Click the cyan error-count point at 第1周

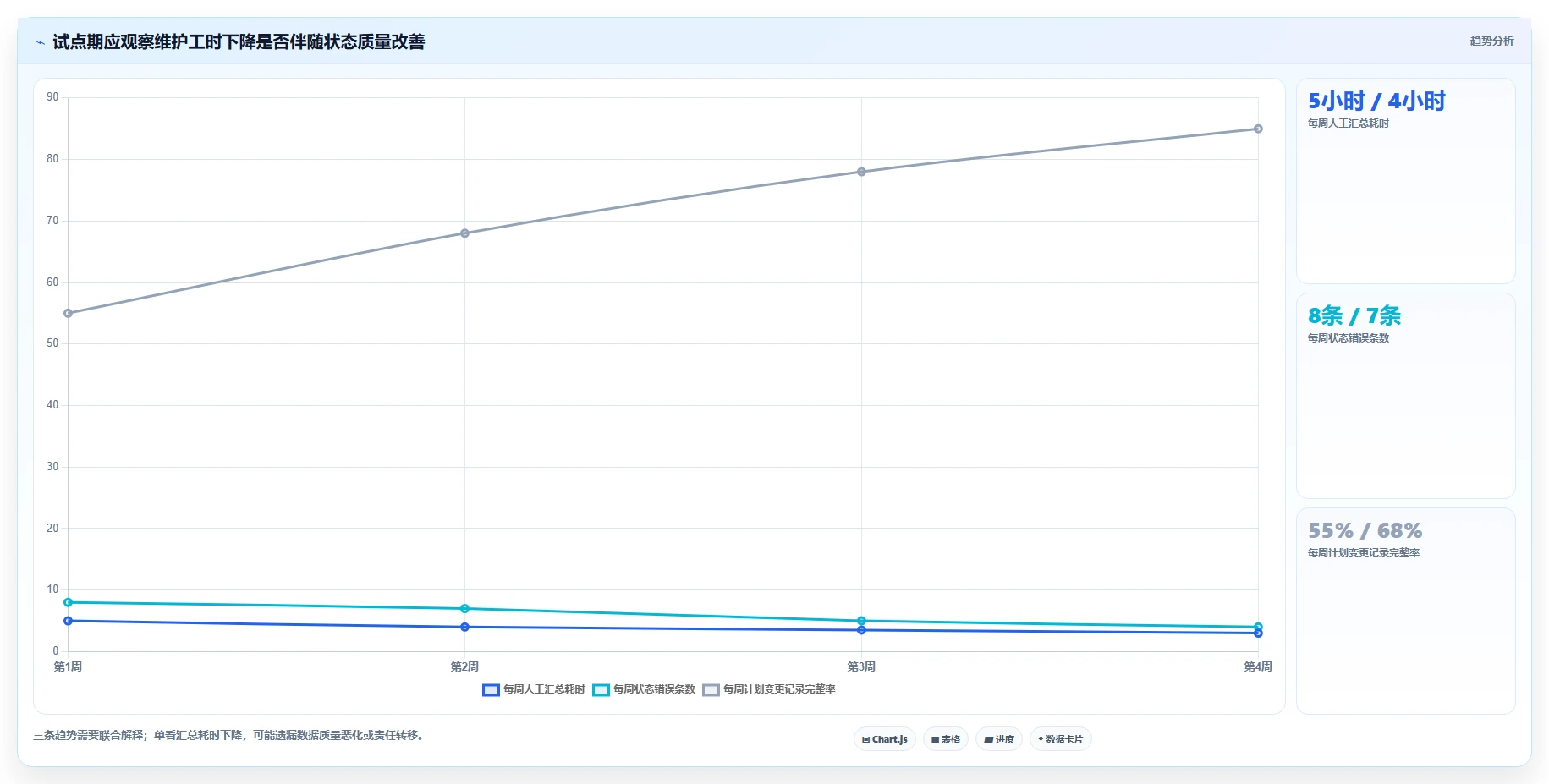point(69,602)
